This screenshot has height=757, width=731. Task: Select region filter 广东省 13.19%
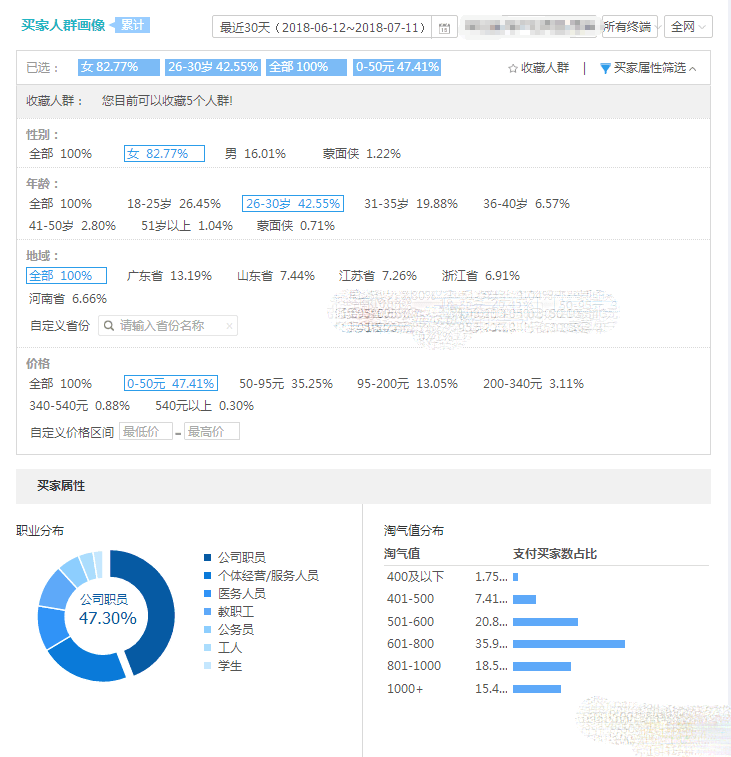(169, 276)
